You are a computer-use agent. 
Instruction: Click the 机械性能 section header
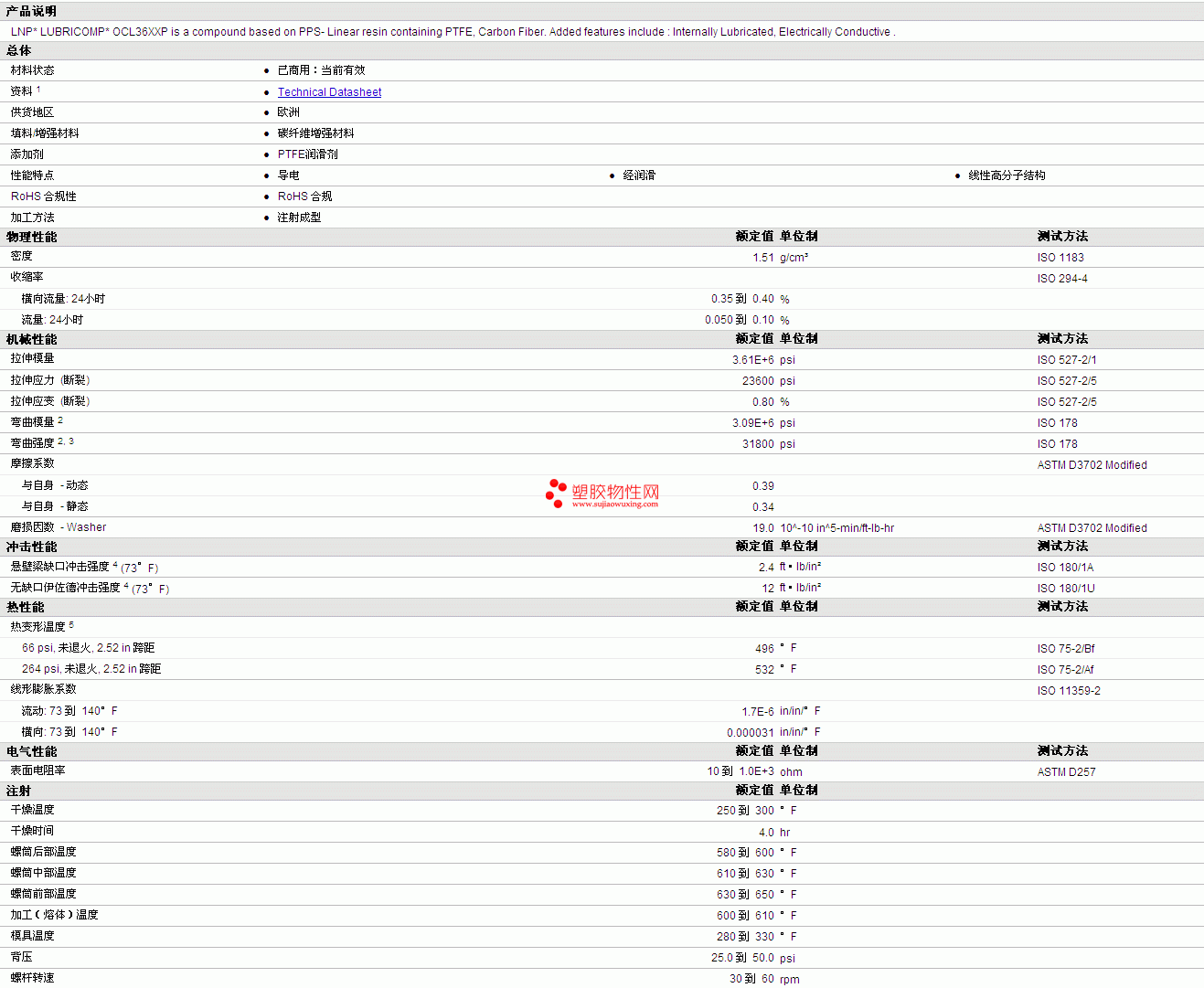click(x=31, y=339)
